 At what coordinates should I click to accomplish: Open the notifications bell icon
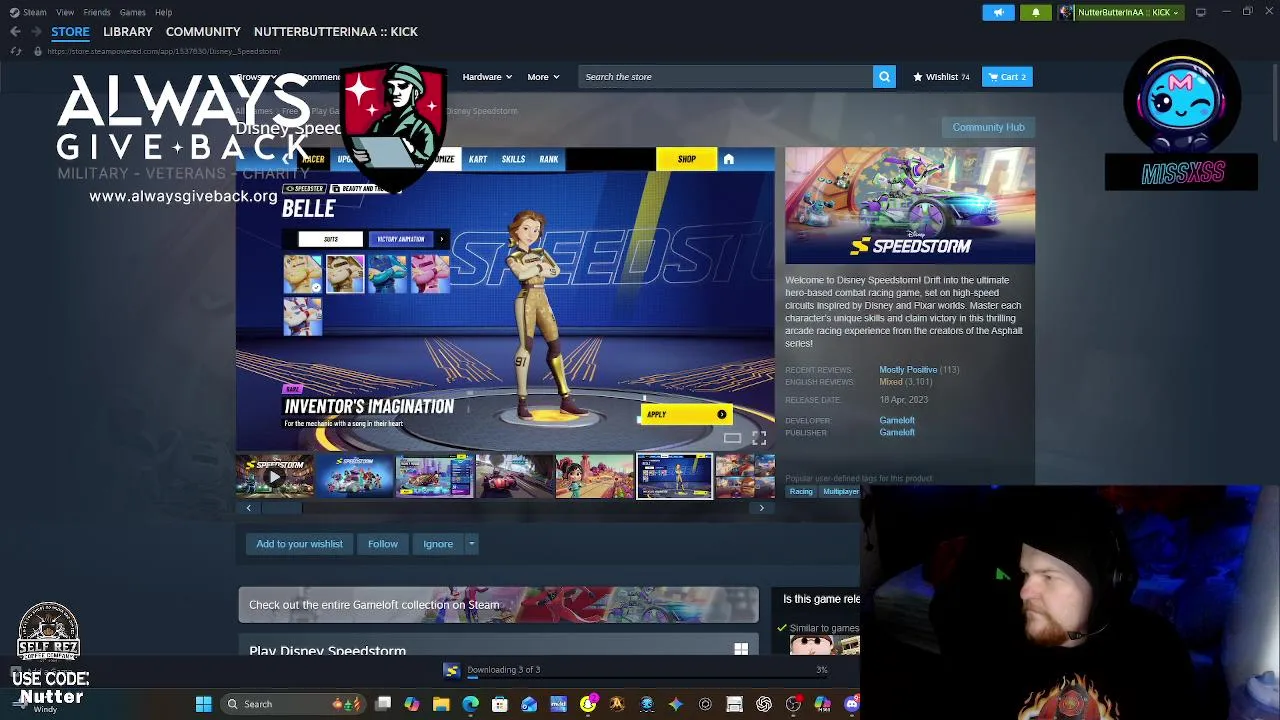tap(1036, 12)
